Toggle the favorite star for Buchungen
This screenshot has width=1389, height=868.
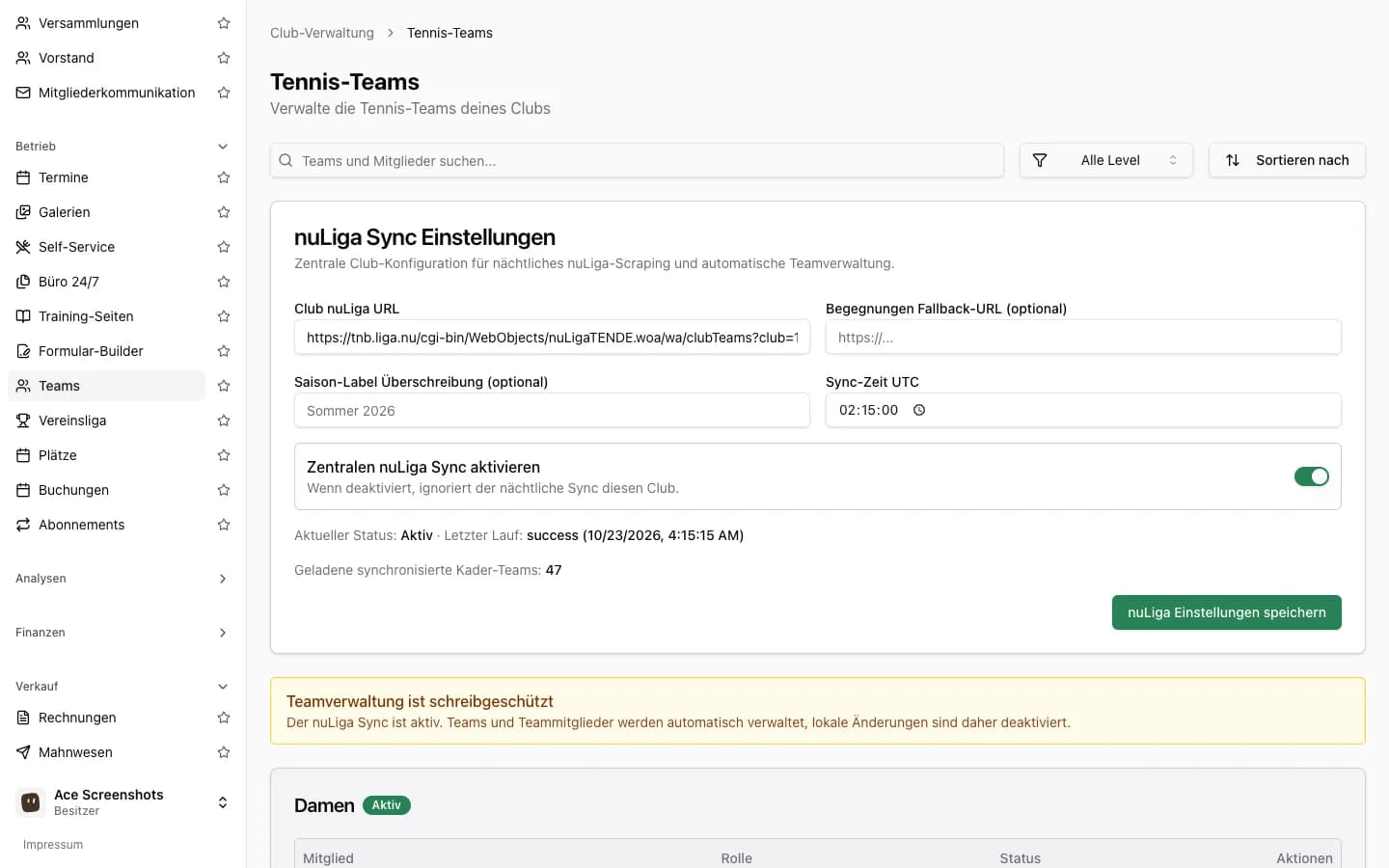point(224,490)
